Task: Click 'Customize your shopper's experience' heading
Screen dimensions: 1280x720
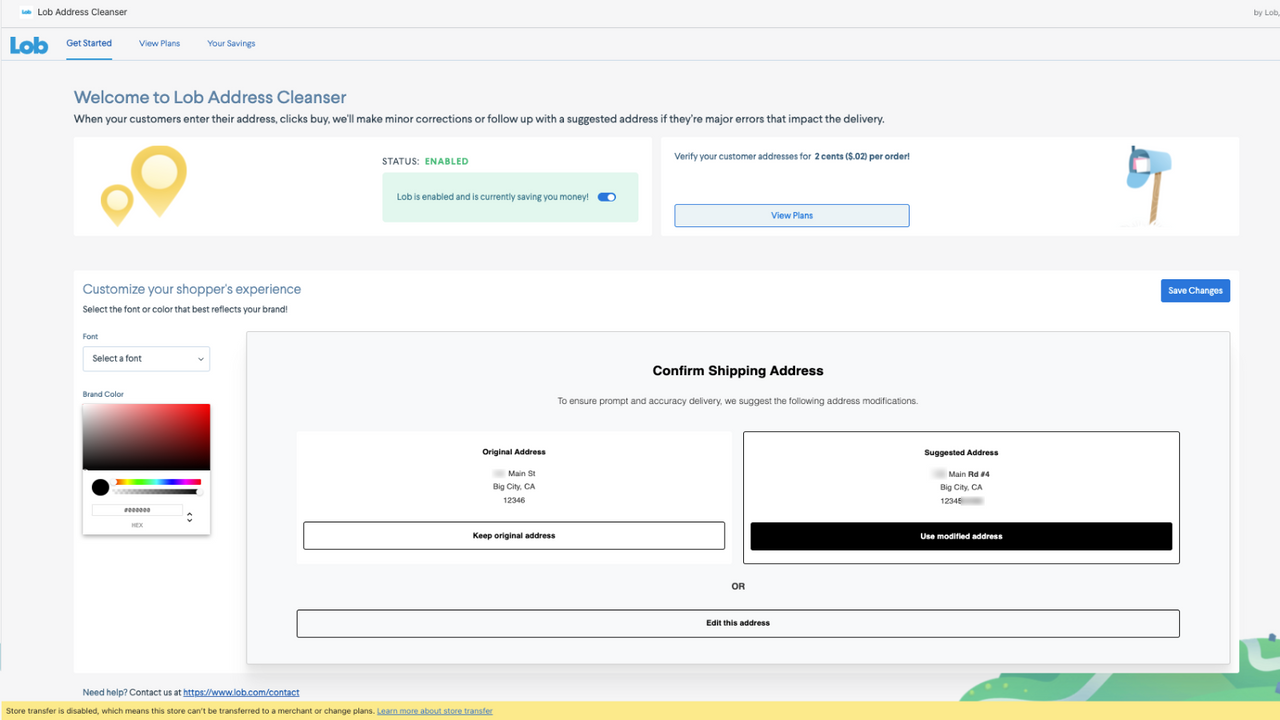Action: [x=192, y=289]
